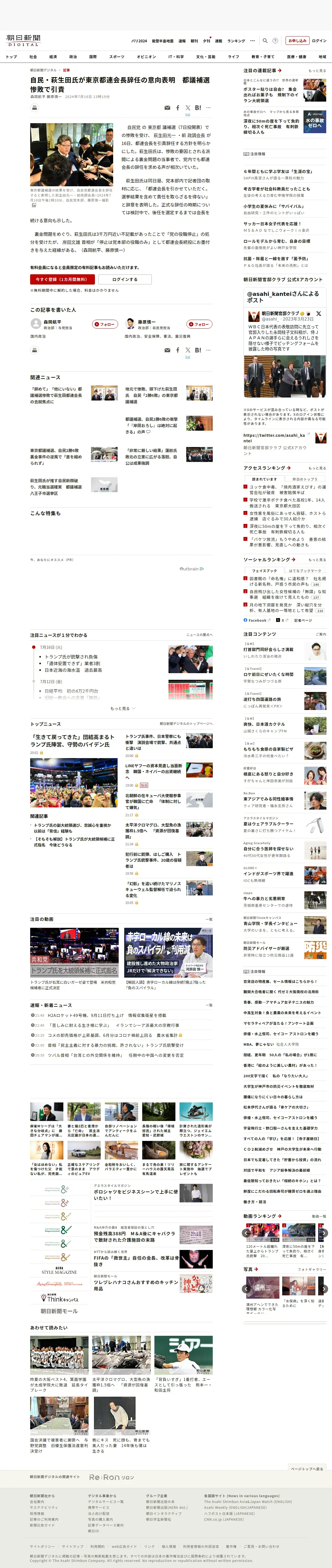The width and height of the screenshot is (332, 1568).
Task: Follow author 藤原慎一
Action: pyautogui.click(x=199, y=324)
